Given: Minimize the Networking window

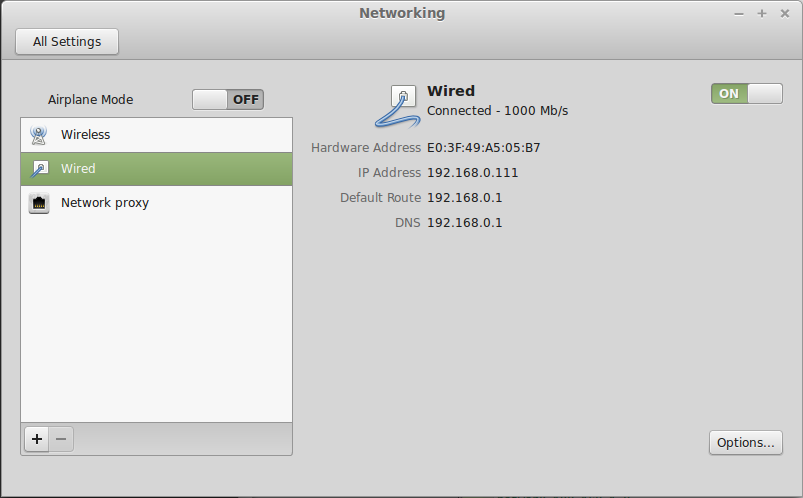Looking at the screenshot, I should [738, 14].
